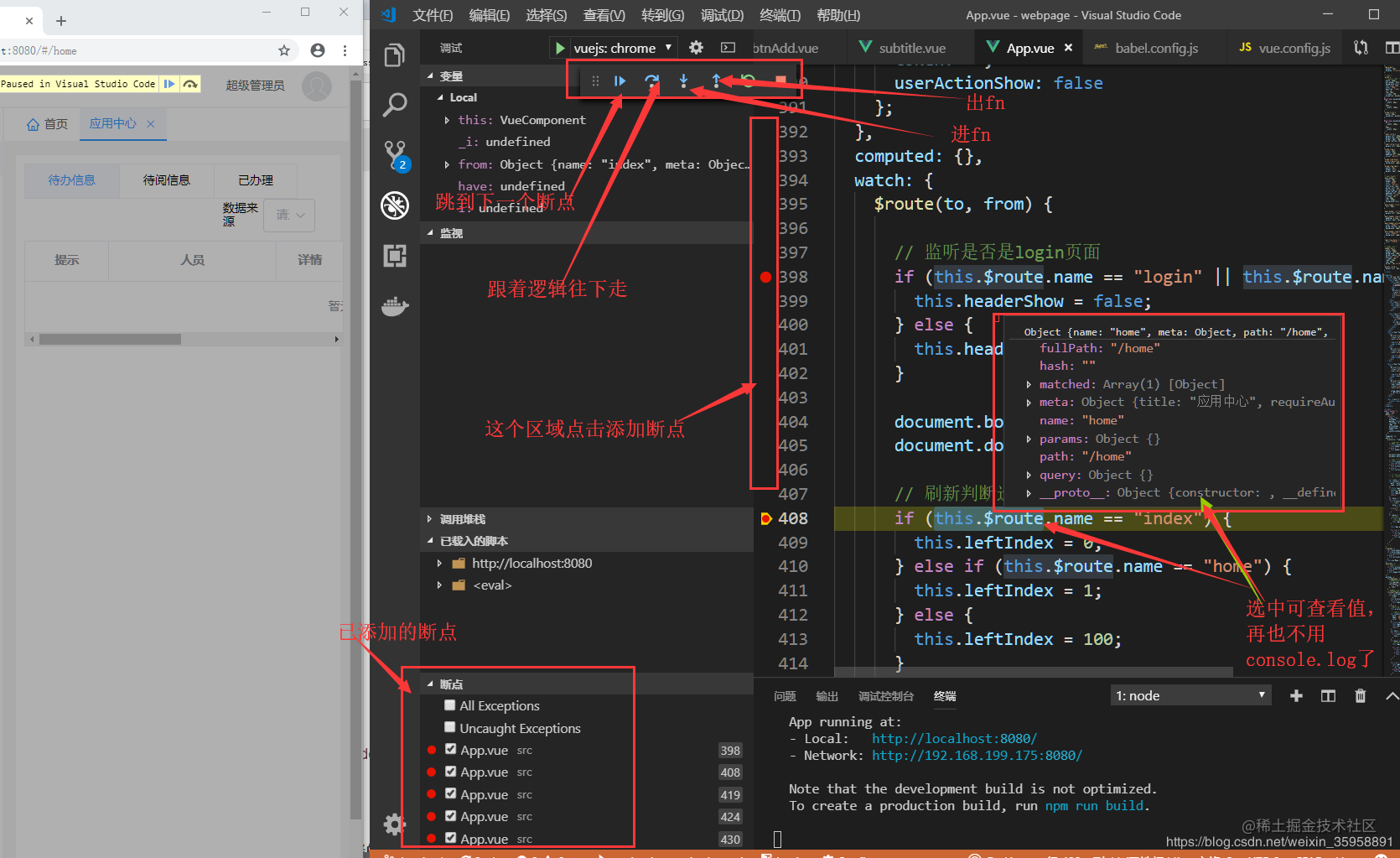Open the http://localhost:8080/ link in terminal

[x=954, y=738]
